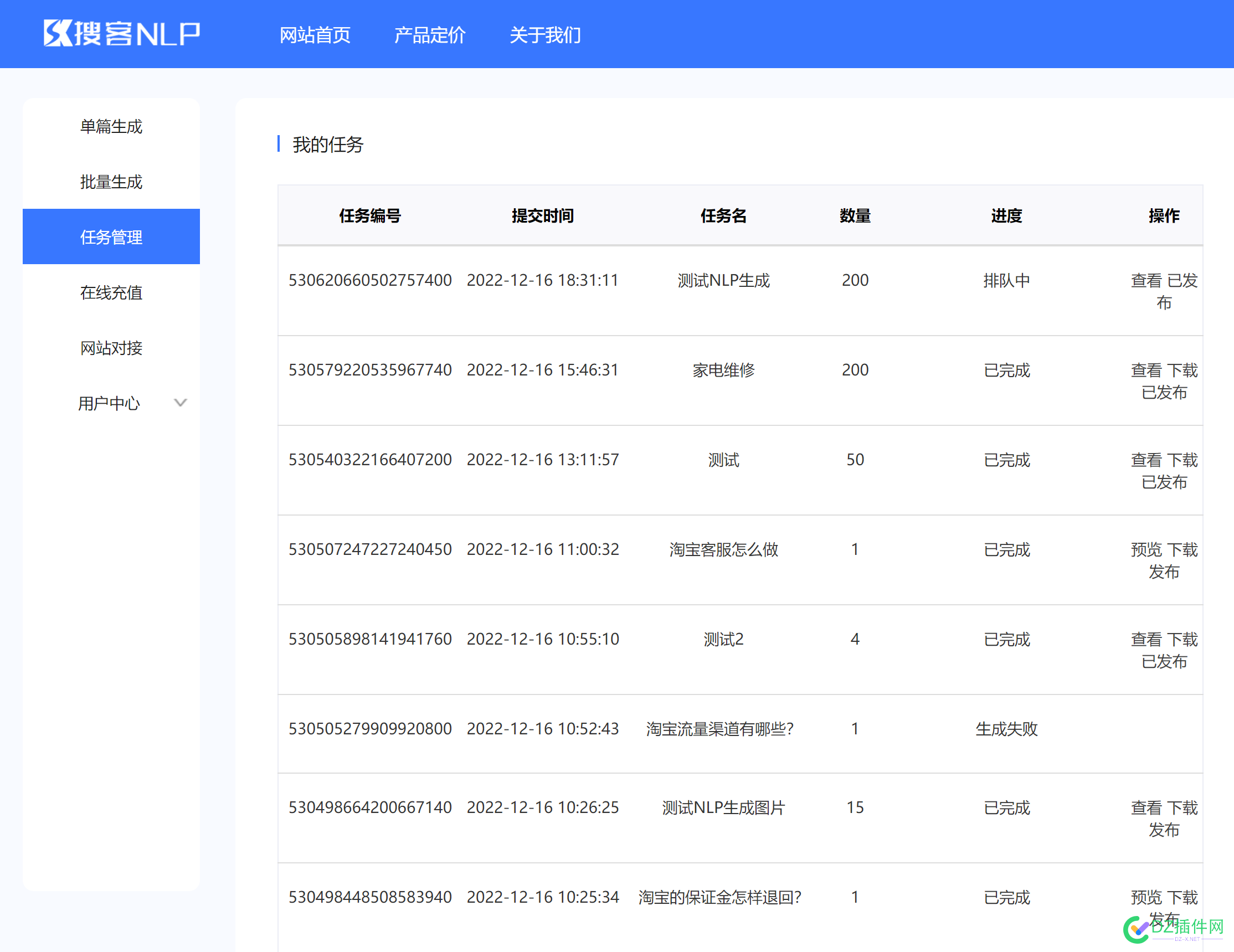The height and width of the screenshot is (952, 1234).
Task: Click the 我的任务 section heading
Action: point(328,145)
